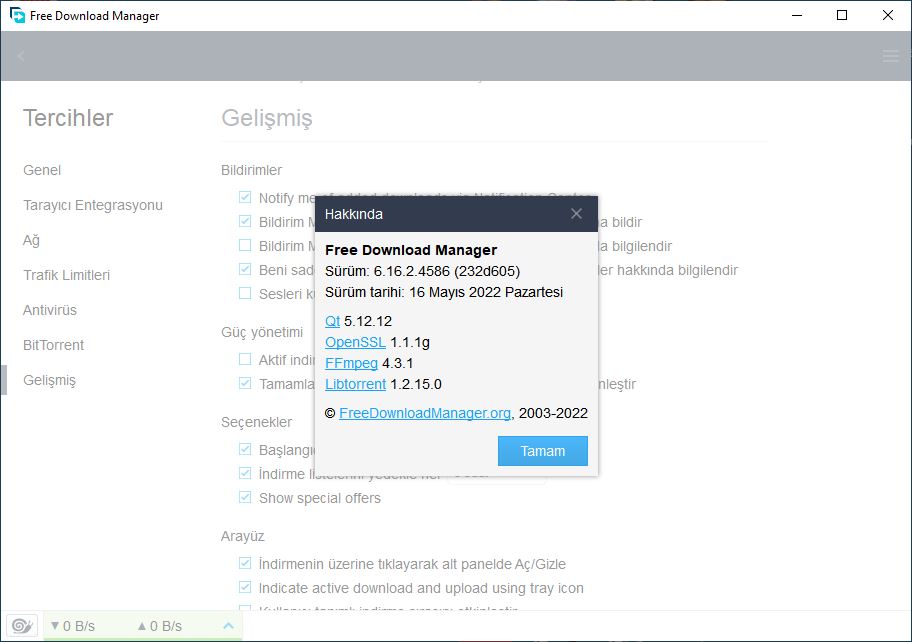
Task: Open the Trafik Limitleri section
Action: [x=66, y=275]
